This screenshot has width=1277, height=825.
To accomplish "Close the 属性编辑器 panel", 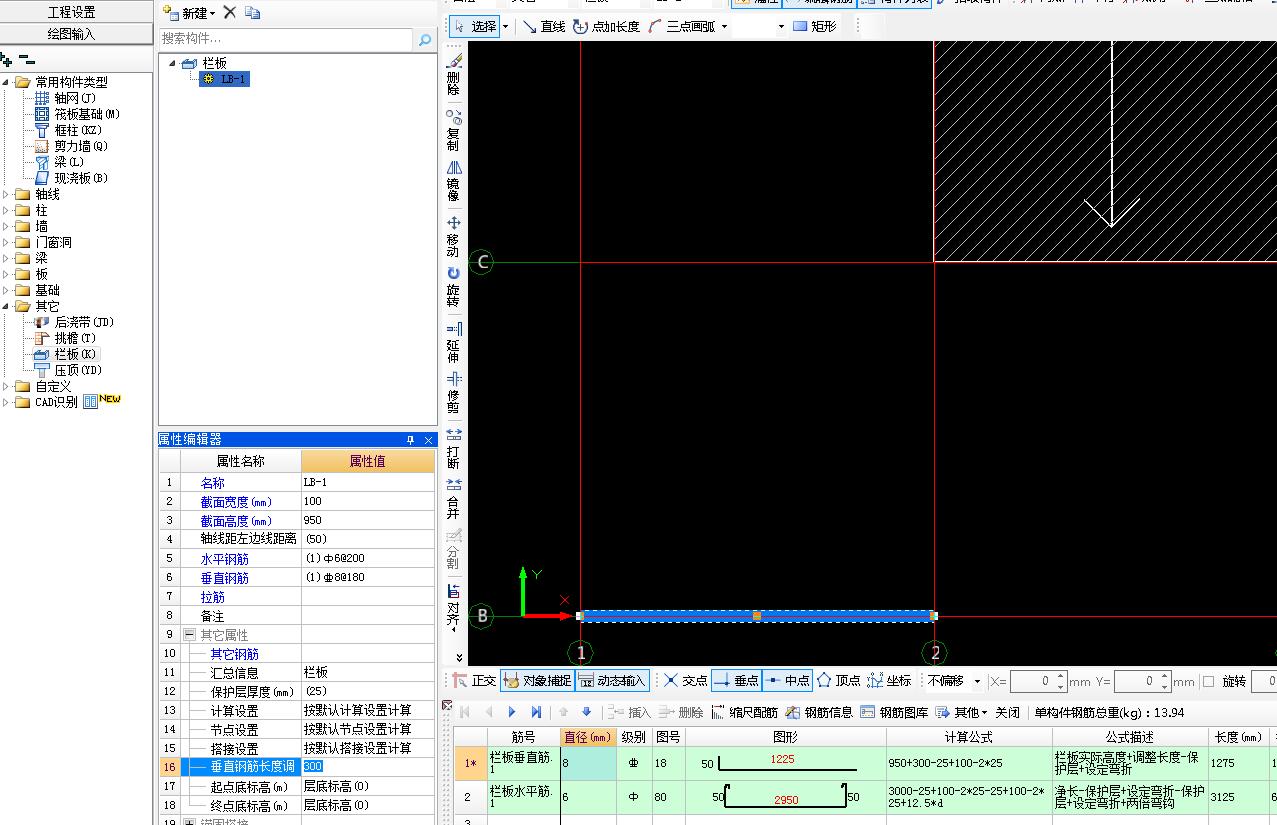I will [x=429, y=440].
